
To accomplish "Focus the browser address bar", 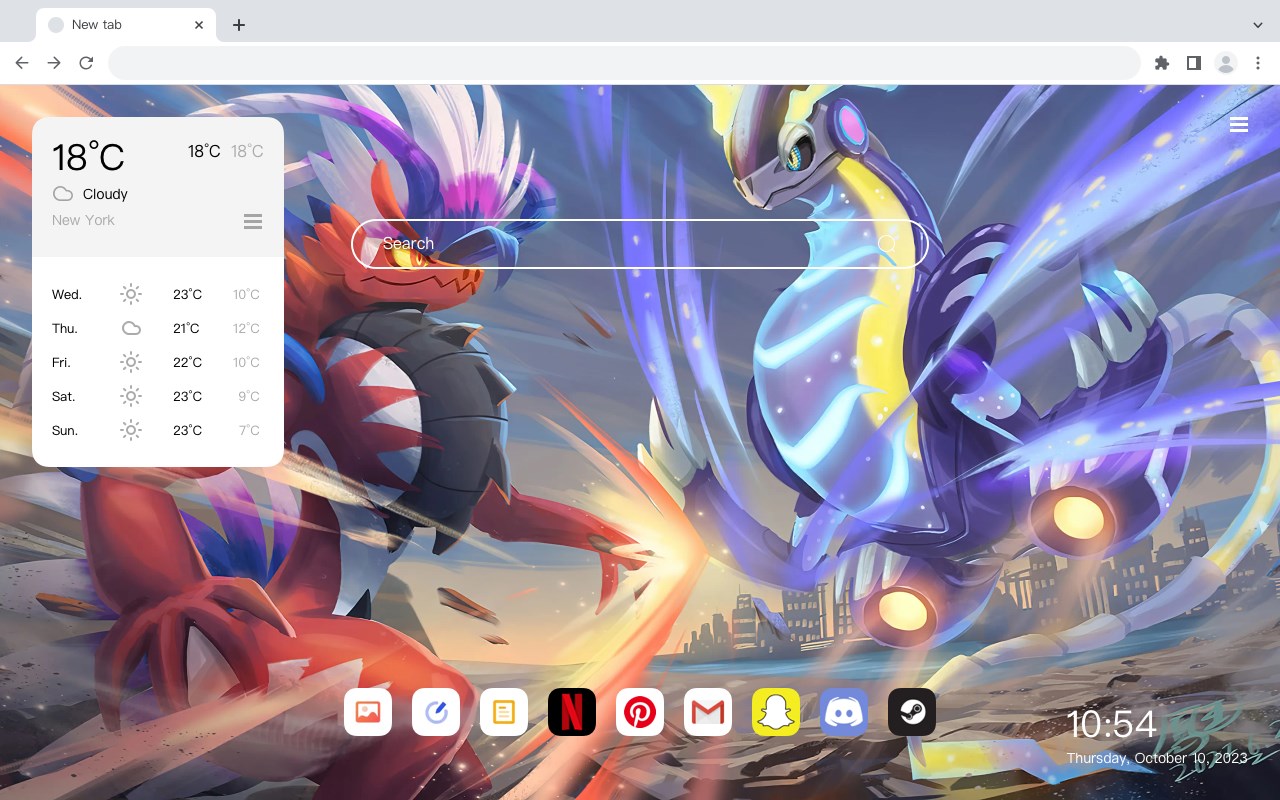I will [624, 63].
